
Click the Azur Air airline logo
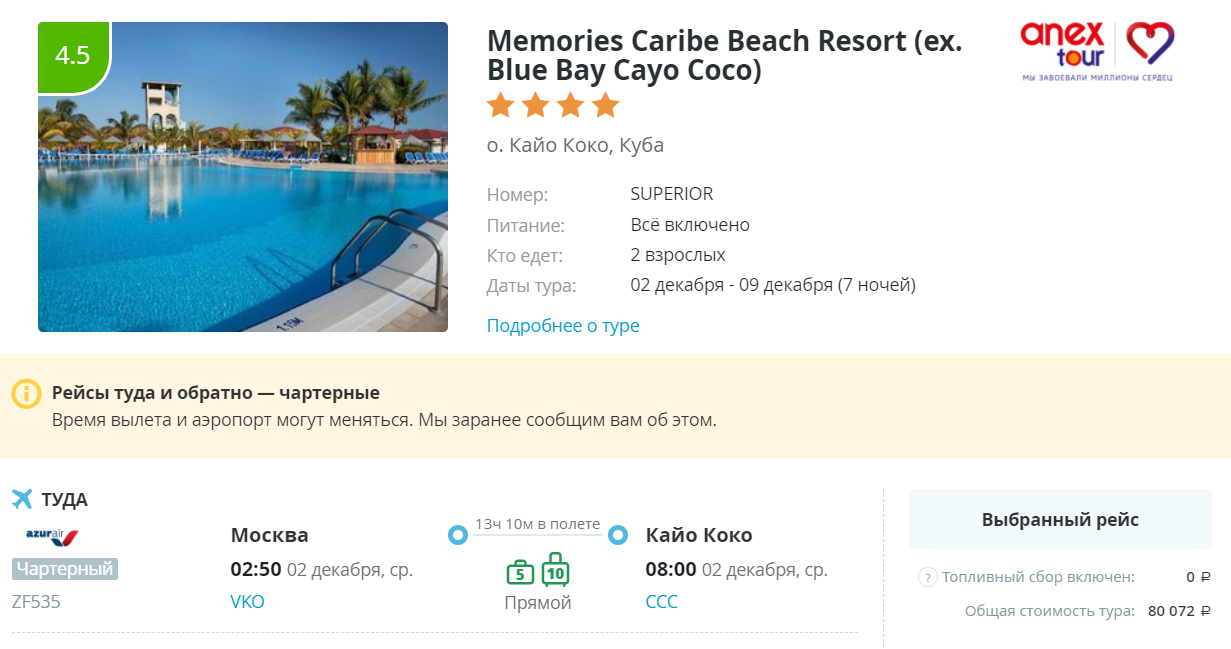[x=52, y=537]
